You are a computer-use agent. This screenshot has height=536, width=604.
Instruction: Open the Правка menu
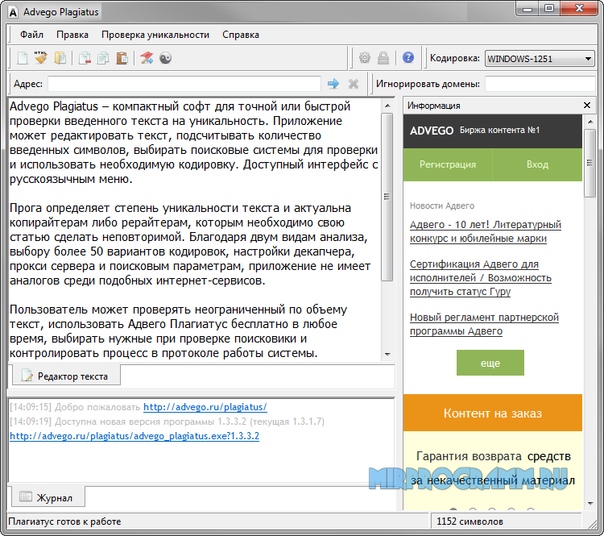72,35
